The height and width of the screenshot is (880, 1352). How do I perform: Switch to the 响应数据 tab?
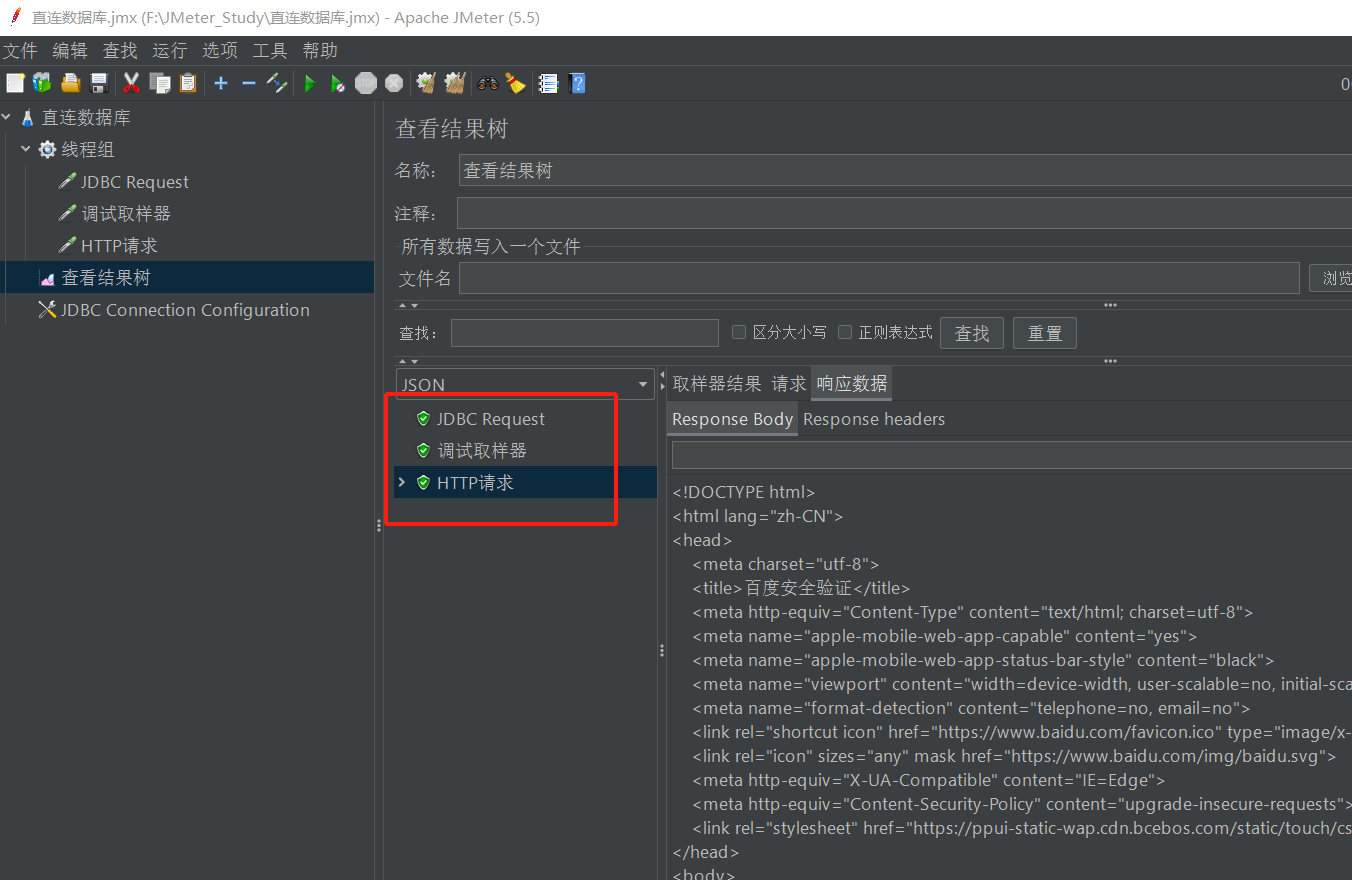(x=852, y=384)
